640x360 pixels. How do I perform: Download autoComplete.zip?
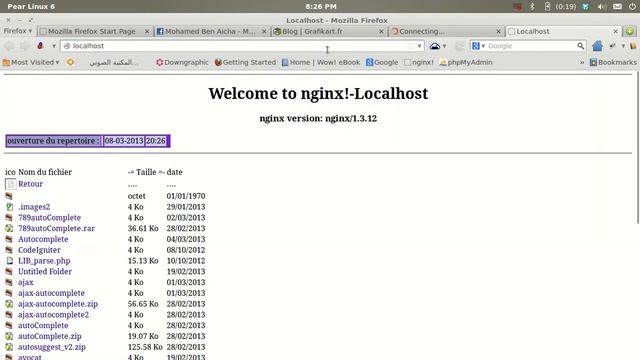point(49,336)
